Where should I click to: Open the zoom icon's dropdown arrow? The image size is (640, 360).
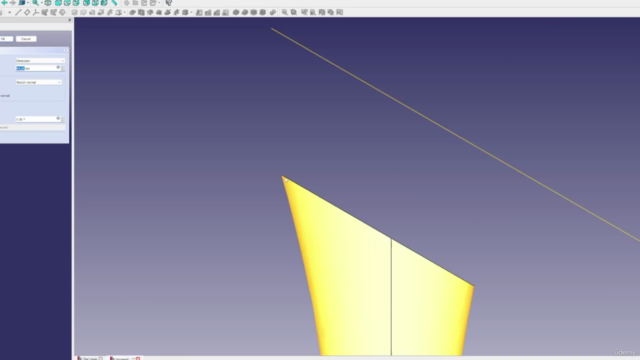coord(42,3)
